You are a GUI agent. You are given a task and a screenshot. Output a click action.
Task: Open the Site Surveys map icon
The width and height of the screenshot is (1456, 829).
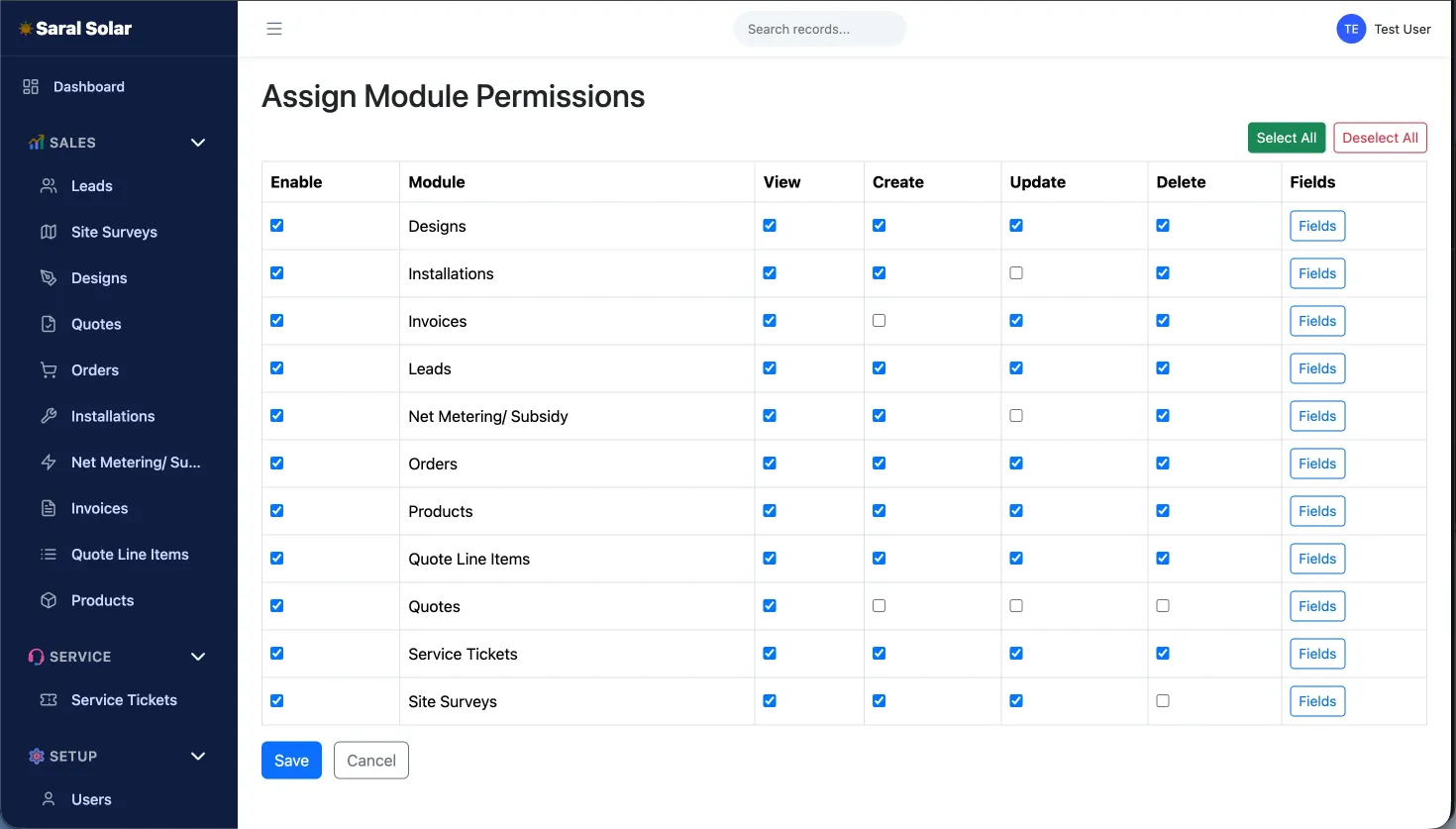point(49,232)
